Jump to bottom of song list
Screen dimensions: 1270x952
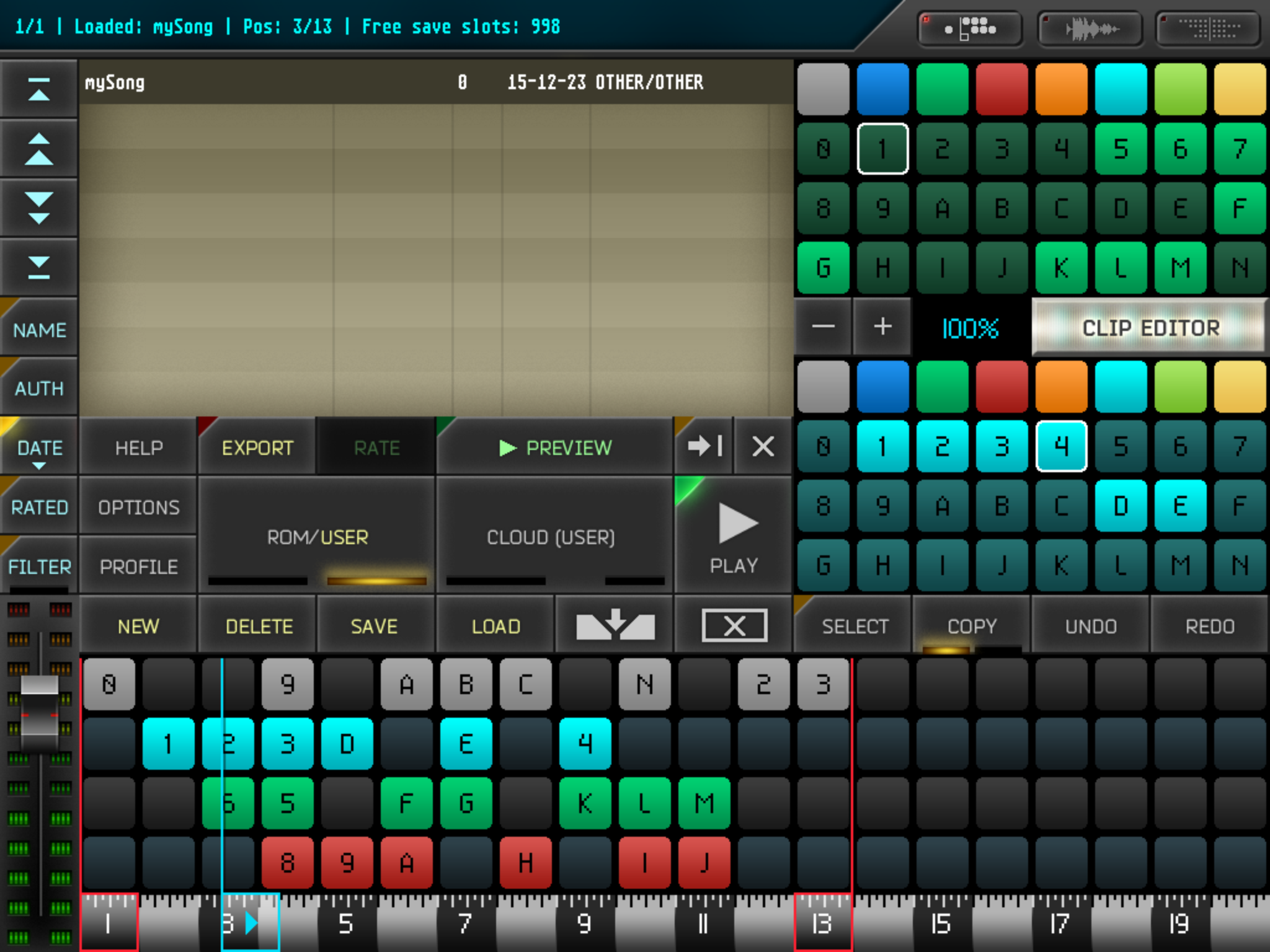click(38, 267)
